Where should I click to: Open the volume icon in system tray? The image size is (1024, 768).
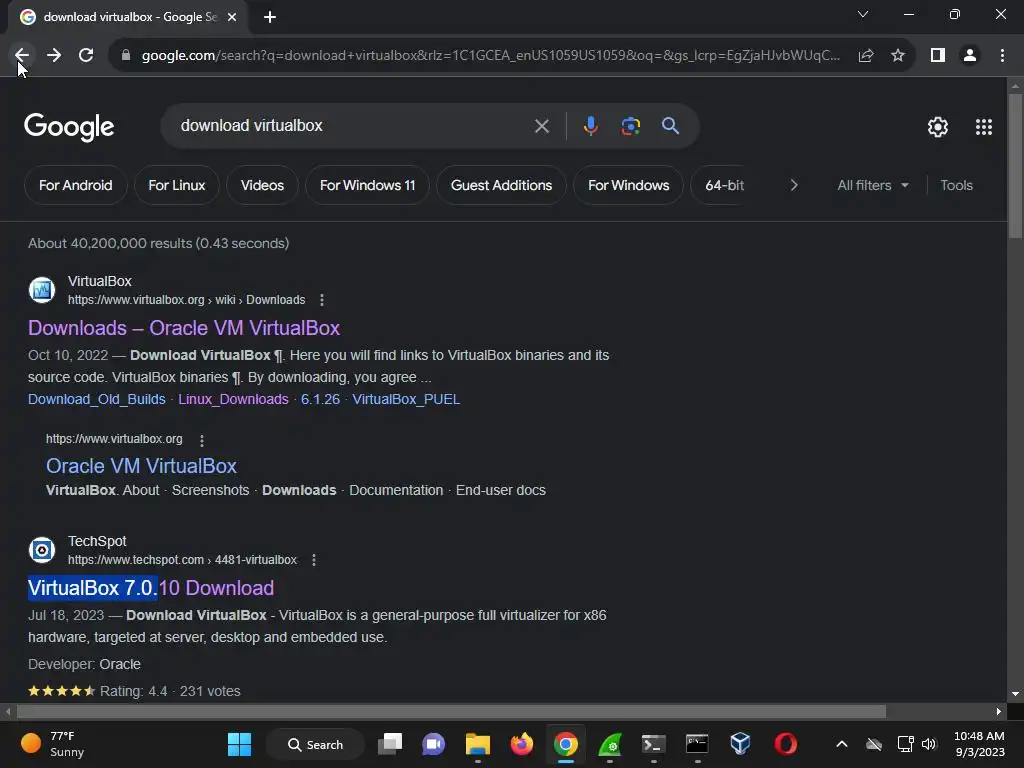(929, 744)
